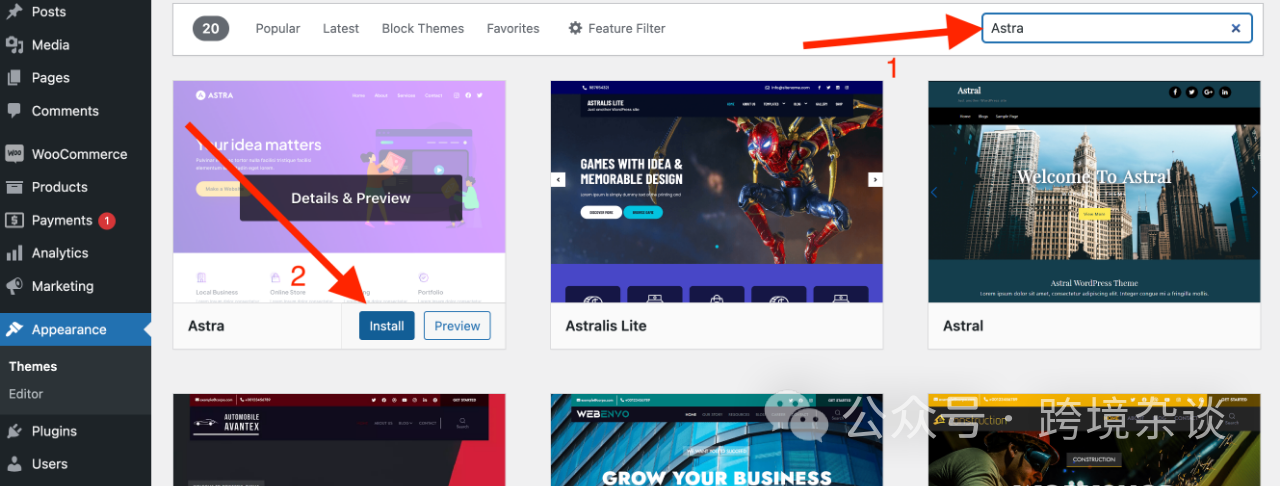Click the Media icon in sidebar
Viewport: 1280px width, 486px height.
pos(15,45)
